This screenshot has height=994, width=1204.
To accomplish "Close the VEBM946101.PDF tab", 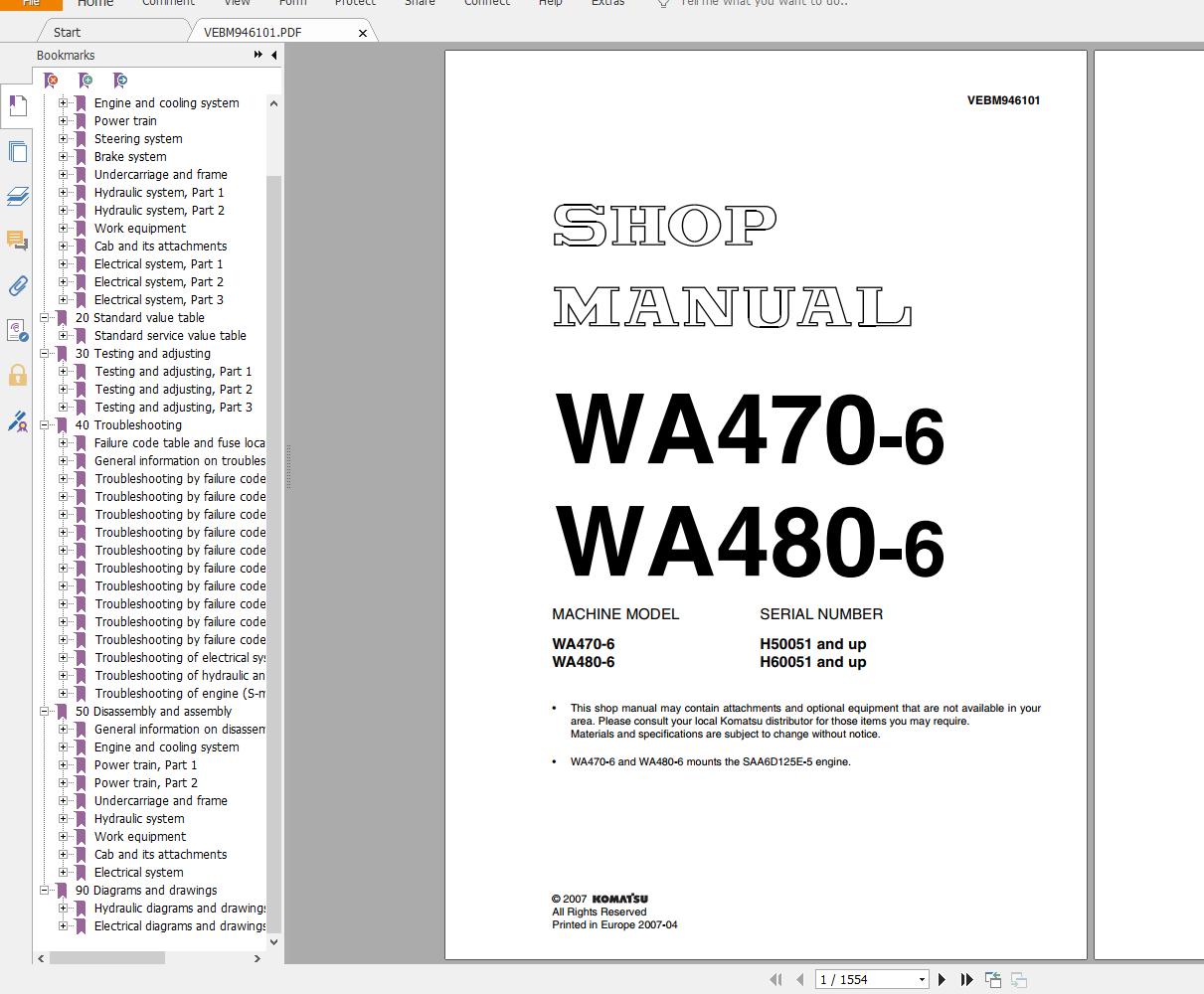I will (x=362, y=31).
